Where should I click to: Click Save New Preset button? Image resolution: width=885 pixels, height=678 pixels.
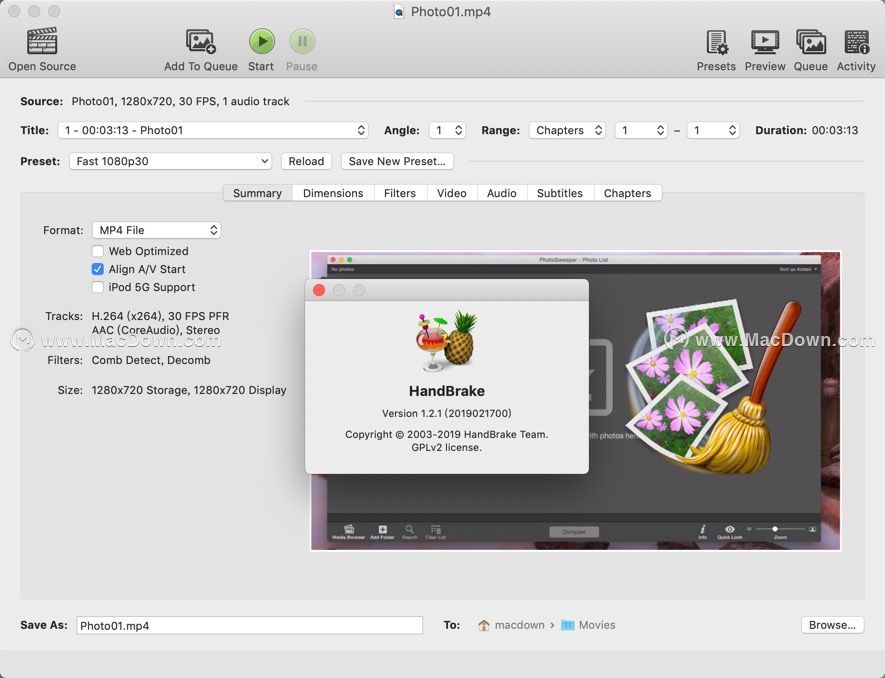[x=397, y=161]
